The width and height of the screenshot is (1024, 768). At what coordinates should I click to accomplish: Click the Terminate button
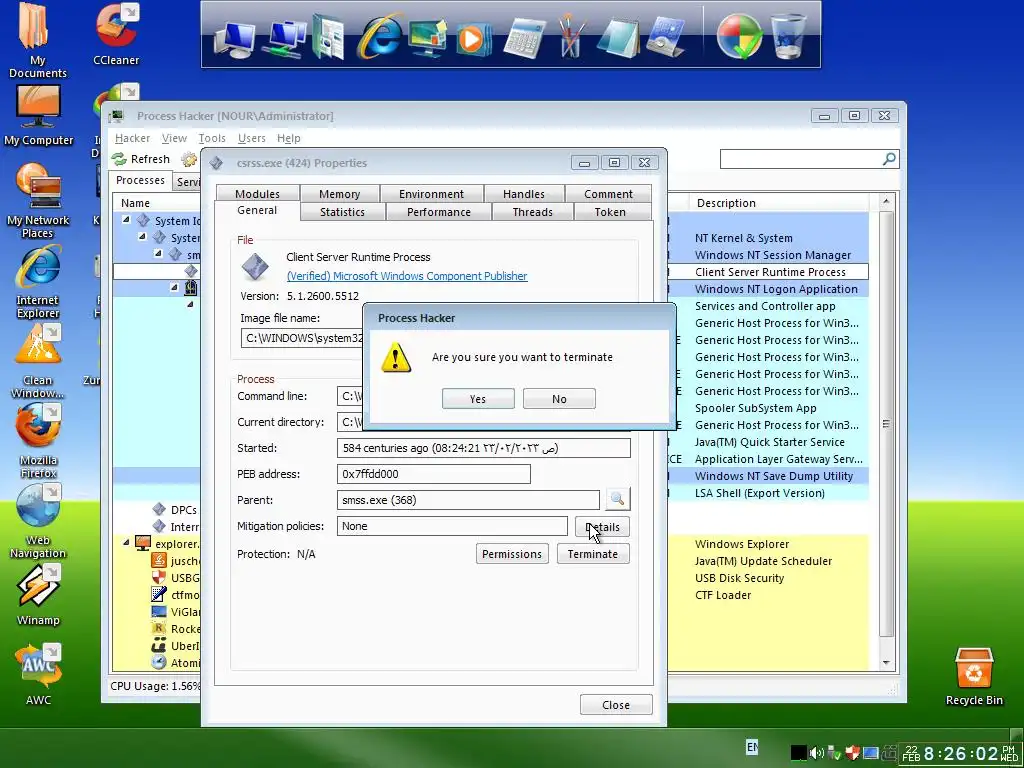point(593,554)
